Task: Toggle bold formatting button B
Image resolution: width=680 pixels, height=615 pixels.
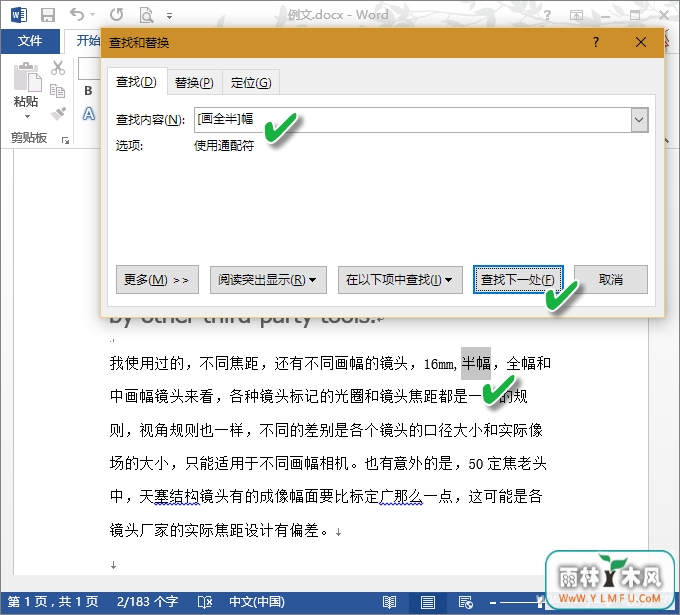Action: pyautogui.click(x=88, y=91)
